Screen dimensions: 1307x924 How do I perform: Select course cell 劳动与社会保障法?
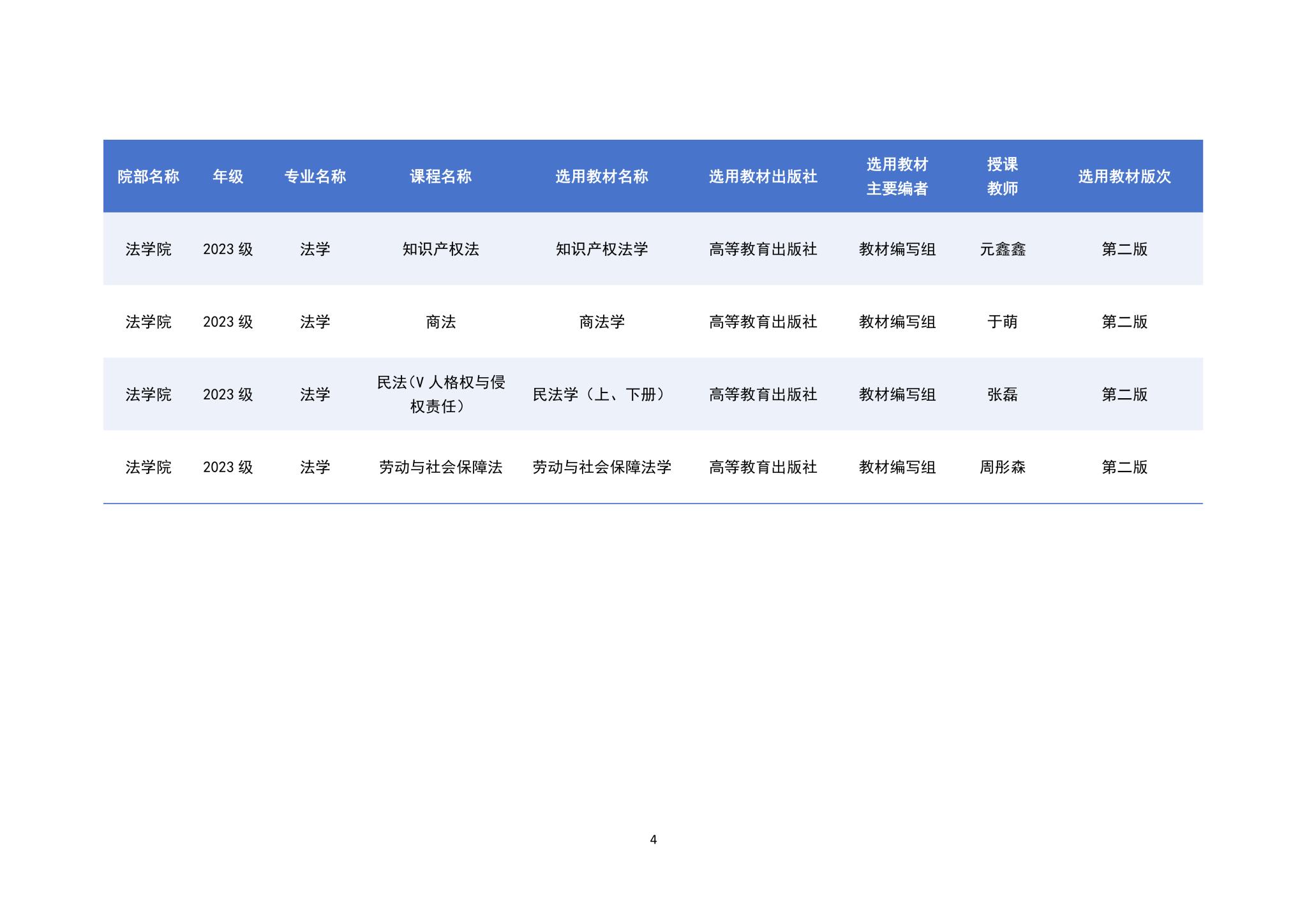[440, 468]
